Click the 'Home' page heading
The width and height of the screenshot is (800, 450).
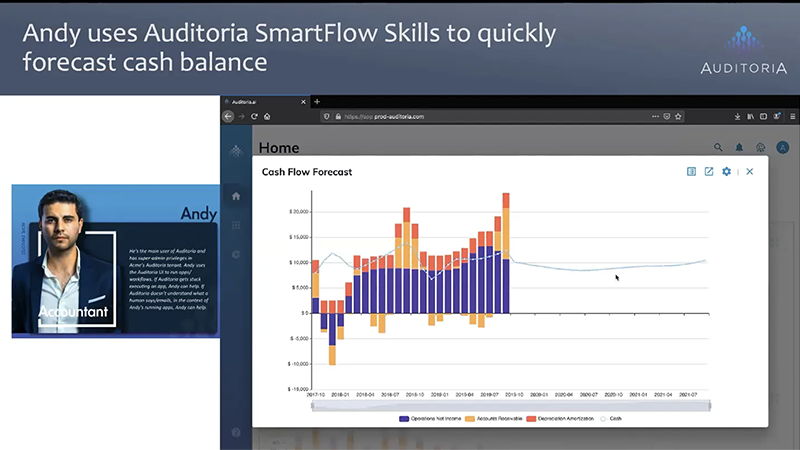pos(279,148)
